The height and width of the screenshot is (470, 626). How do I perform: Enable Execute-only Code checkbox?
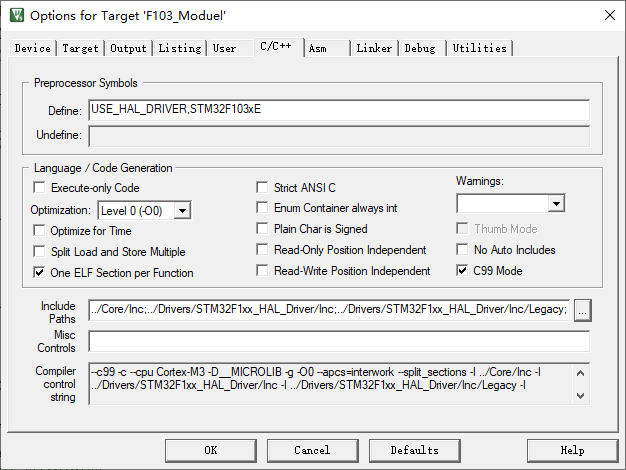(40, 187)
